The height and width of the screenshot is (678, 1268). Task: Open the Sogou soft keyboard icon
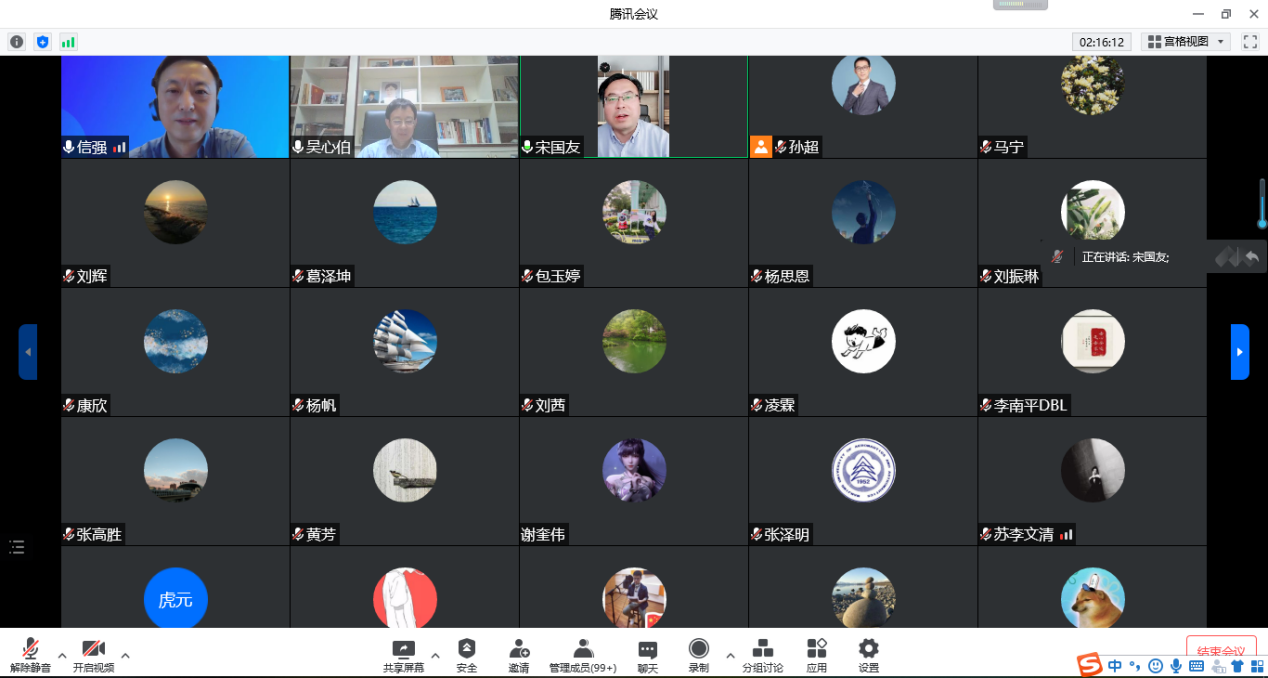click(1196, 666)
